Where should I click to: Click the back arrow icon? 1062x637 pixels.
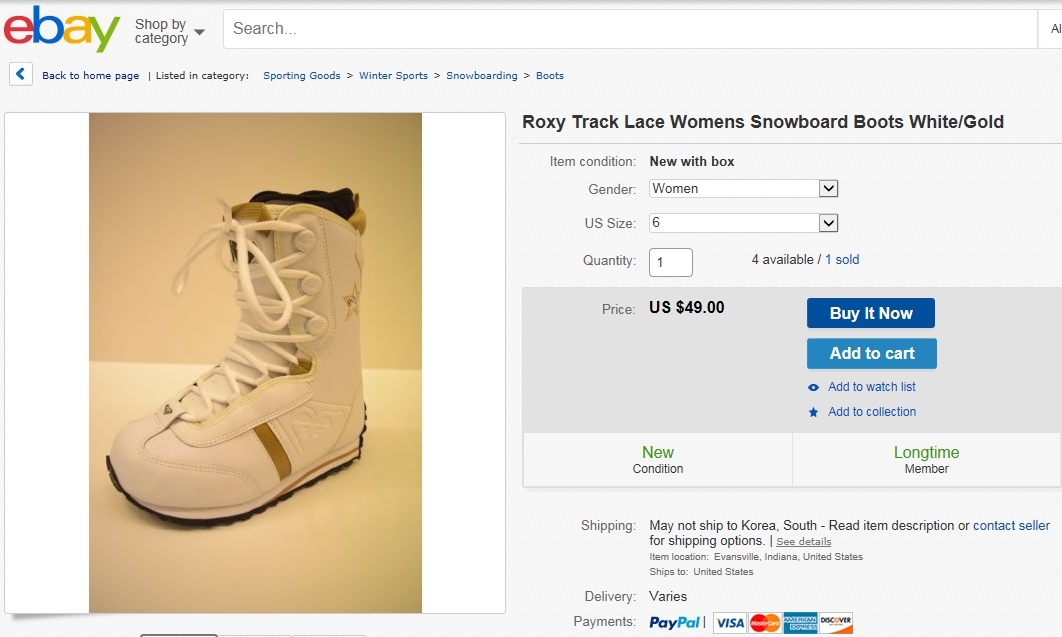pos(22,74)
